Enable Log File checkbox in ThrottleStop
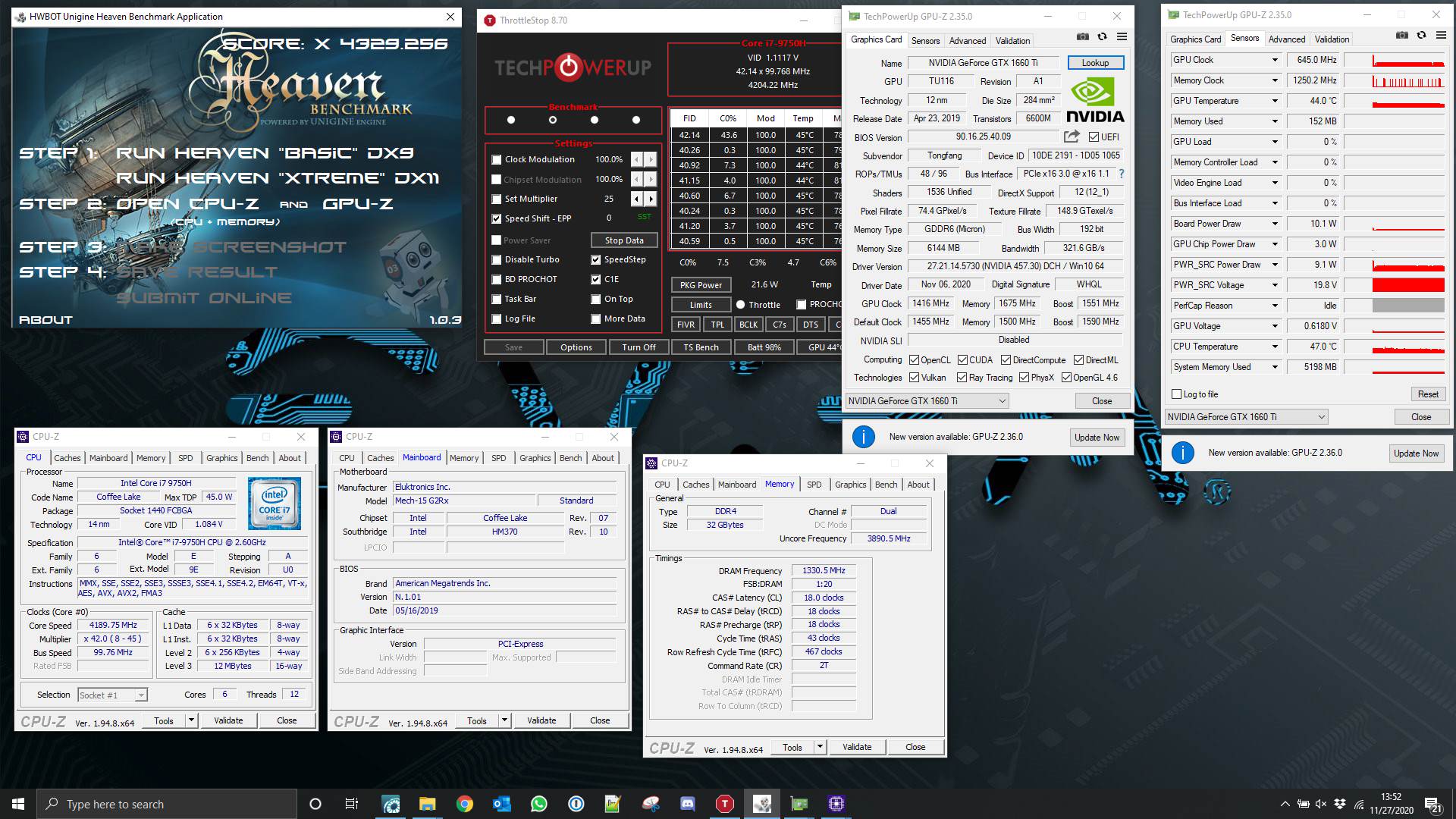1456x819 pixels. click(496, 318)
